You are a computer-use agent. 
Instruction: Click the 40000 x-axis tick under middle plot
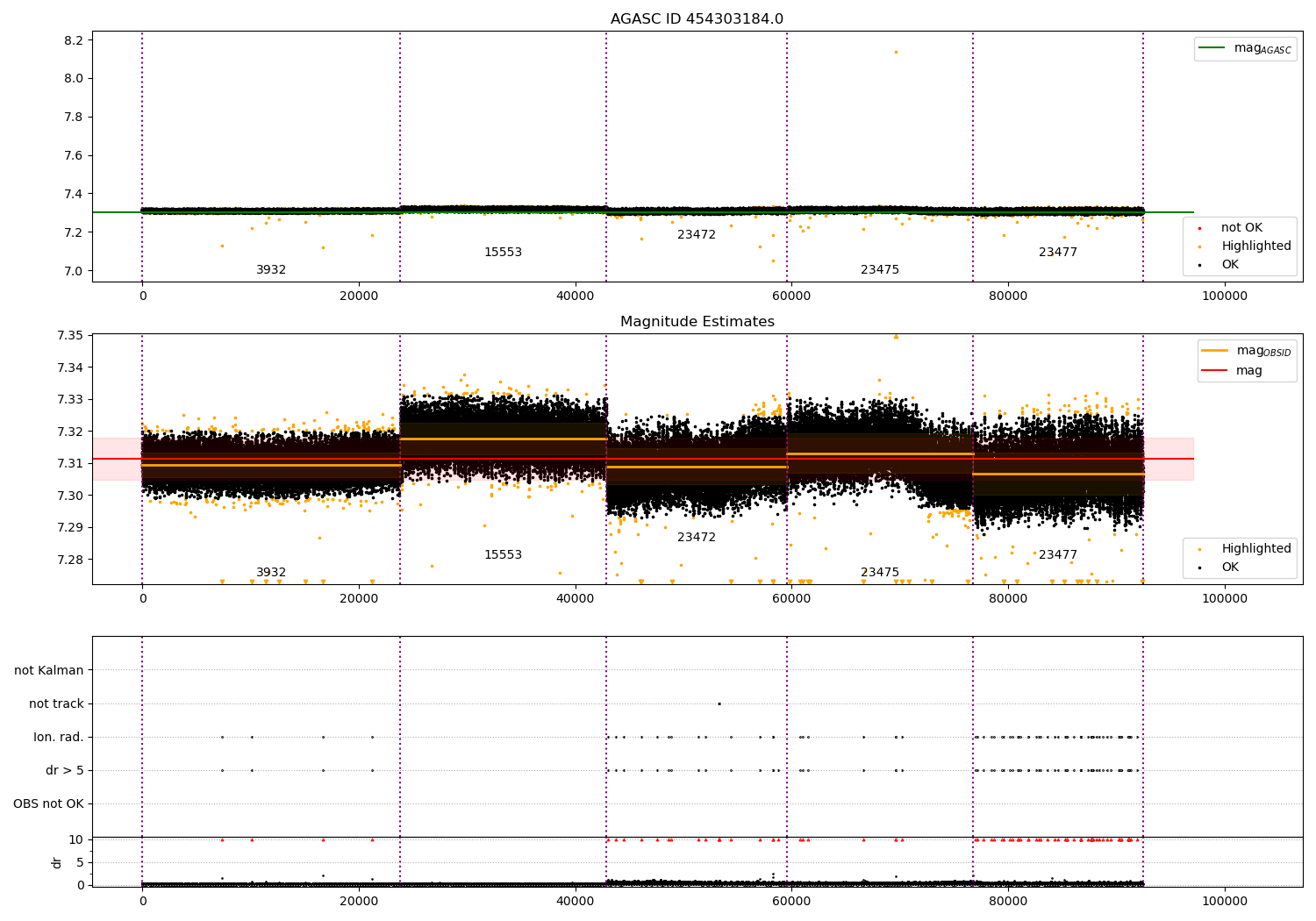576,599
